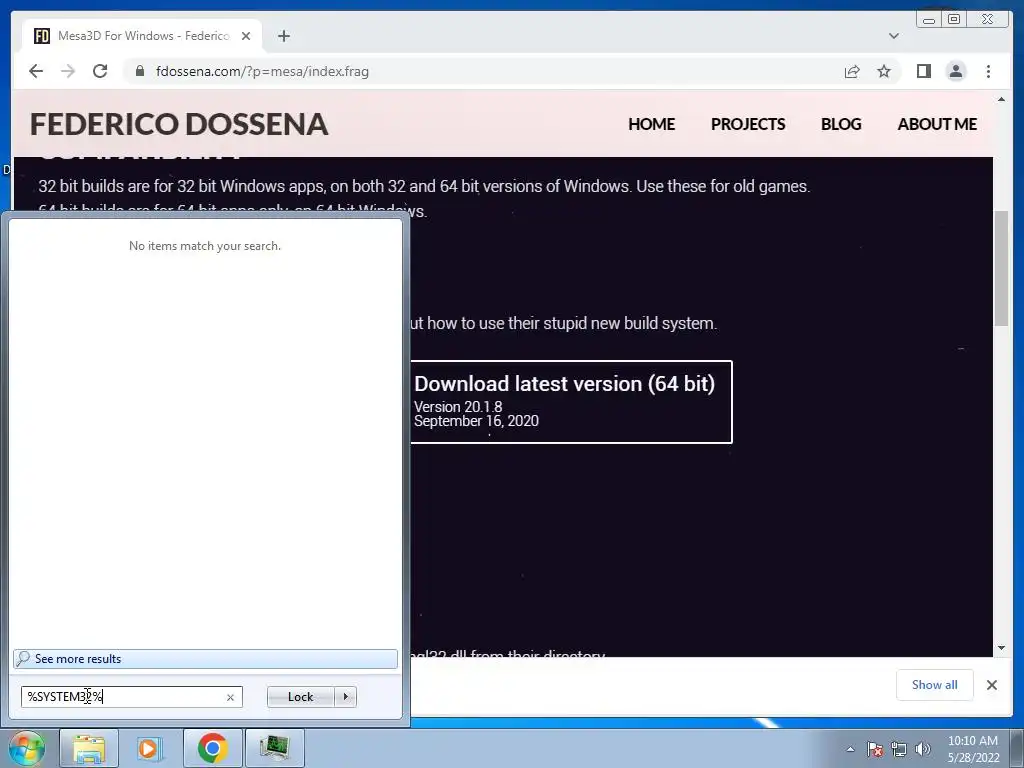Open PROJECTS in site navigation
Screen dimensions: 1024x768
coord(748,124)
